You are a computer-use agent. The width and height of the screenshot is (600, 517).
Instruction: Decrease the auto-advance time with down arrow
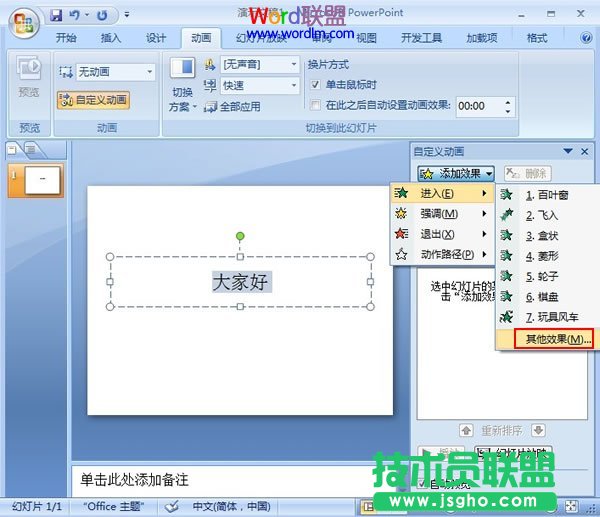click(508, 111)
